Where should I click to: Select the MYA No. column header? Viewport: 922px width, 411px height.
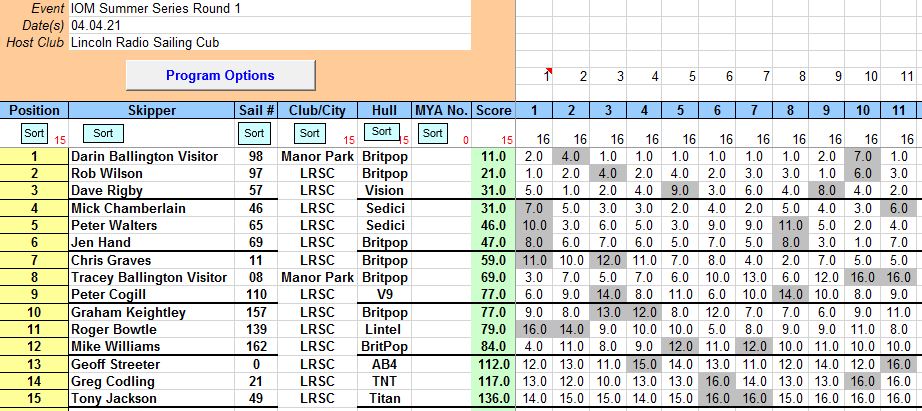441,110
